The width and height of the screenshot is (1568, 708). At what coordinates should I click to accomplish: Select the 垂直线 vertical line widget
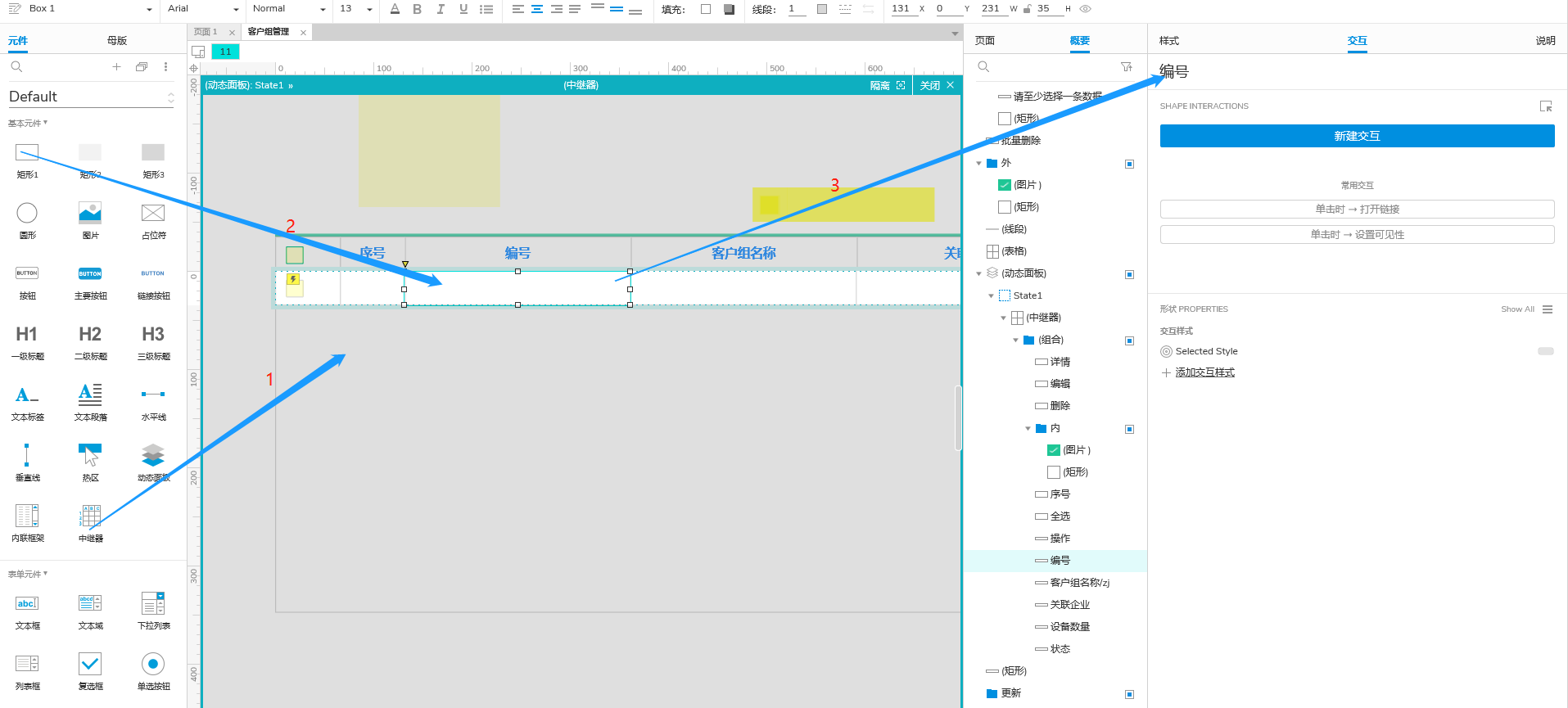pyautogui.click(x=27, y=463)
